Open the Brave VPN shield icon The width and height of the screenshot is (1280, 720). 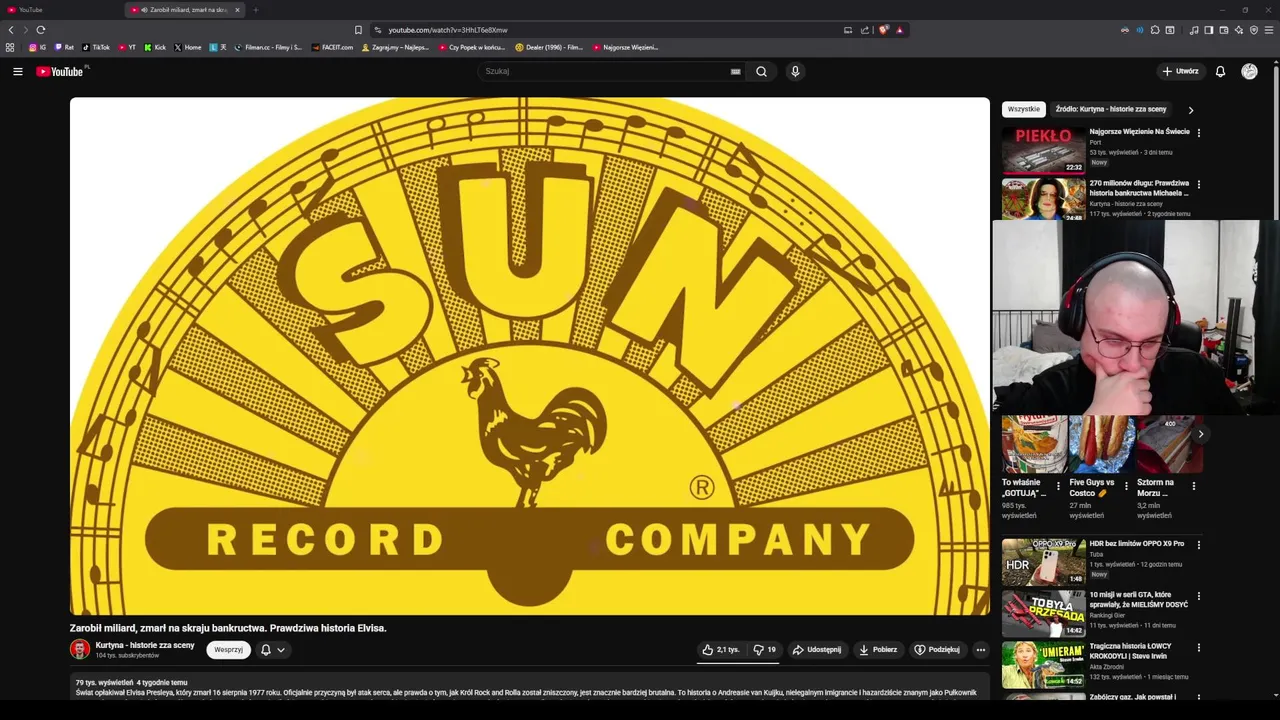(1254, 30)
